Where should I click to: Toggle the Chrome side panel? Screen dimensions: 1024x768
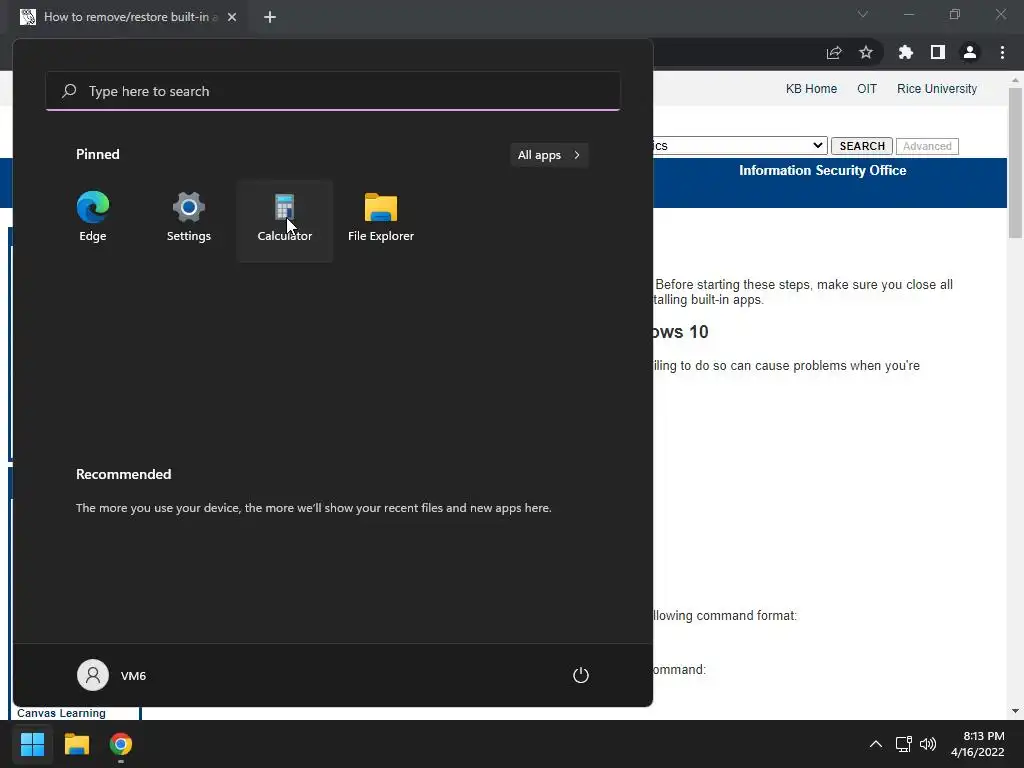tap(938, 52)
